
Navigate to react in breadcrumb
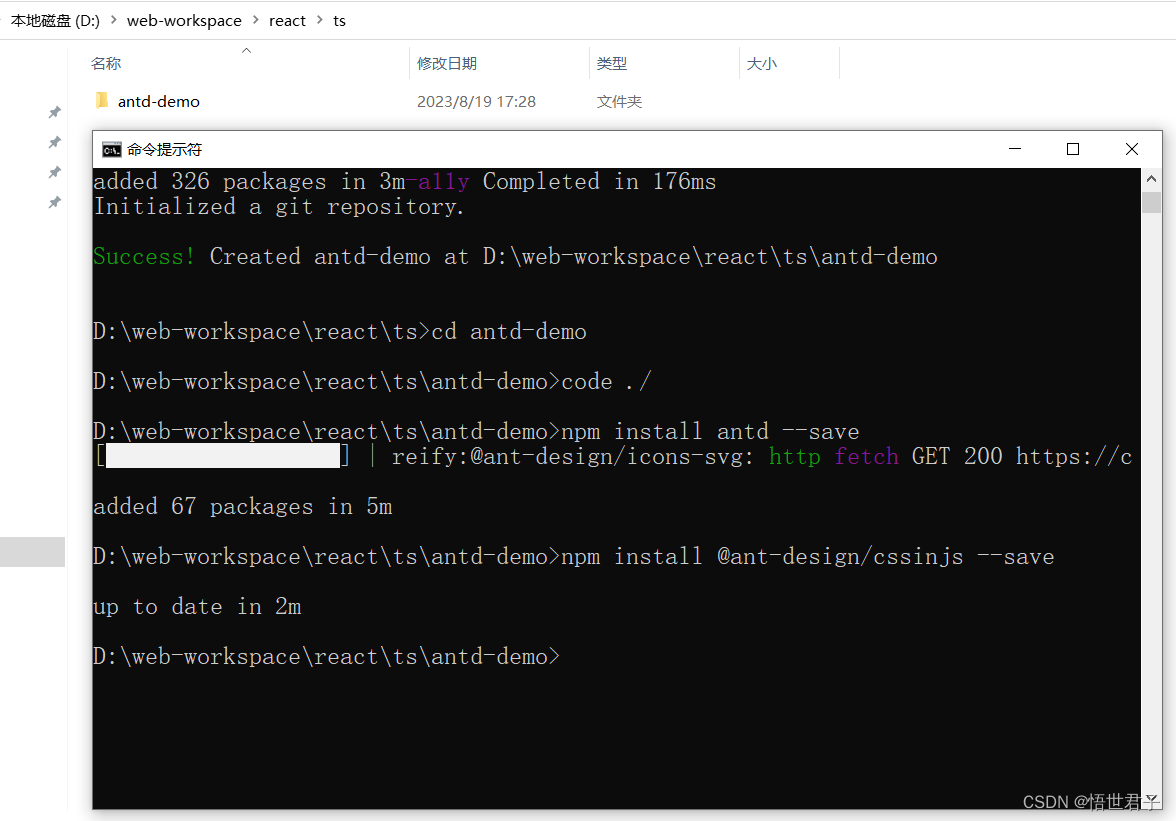tap(287, 21)
